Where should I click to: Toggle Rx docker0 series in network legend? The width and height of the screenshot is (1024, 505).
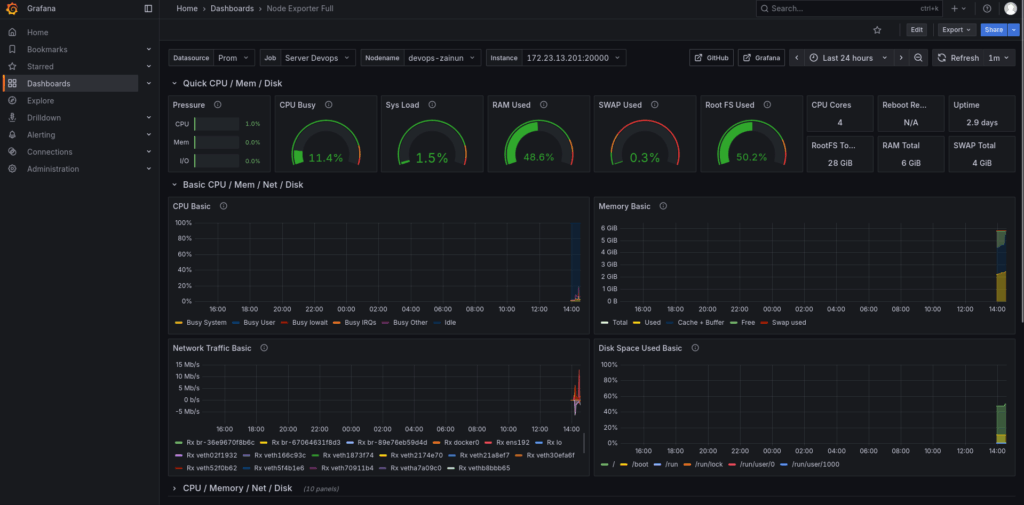click(462, 441)
